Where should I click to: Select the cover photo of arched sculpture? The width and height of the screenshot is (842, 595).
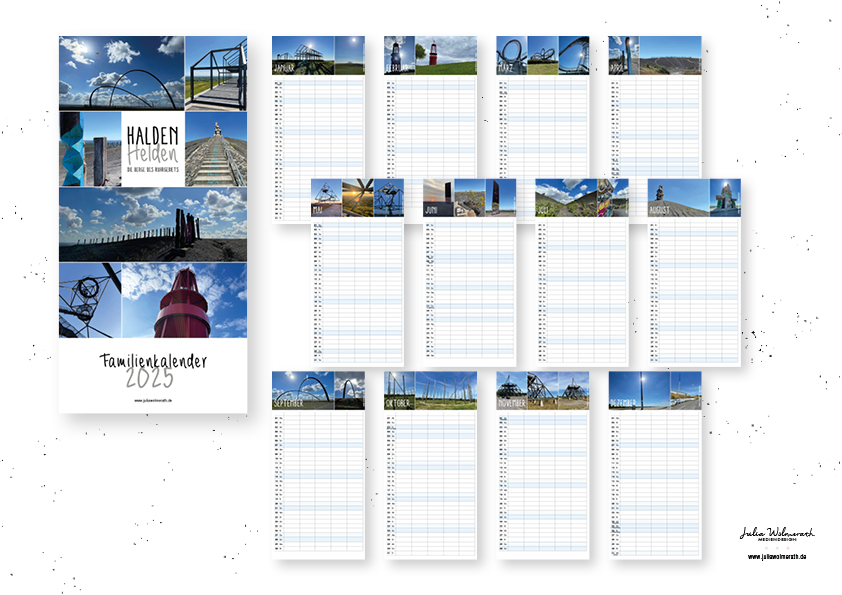[121, 73]
